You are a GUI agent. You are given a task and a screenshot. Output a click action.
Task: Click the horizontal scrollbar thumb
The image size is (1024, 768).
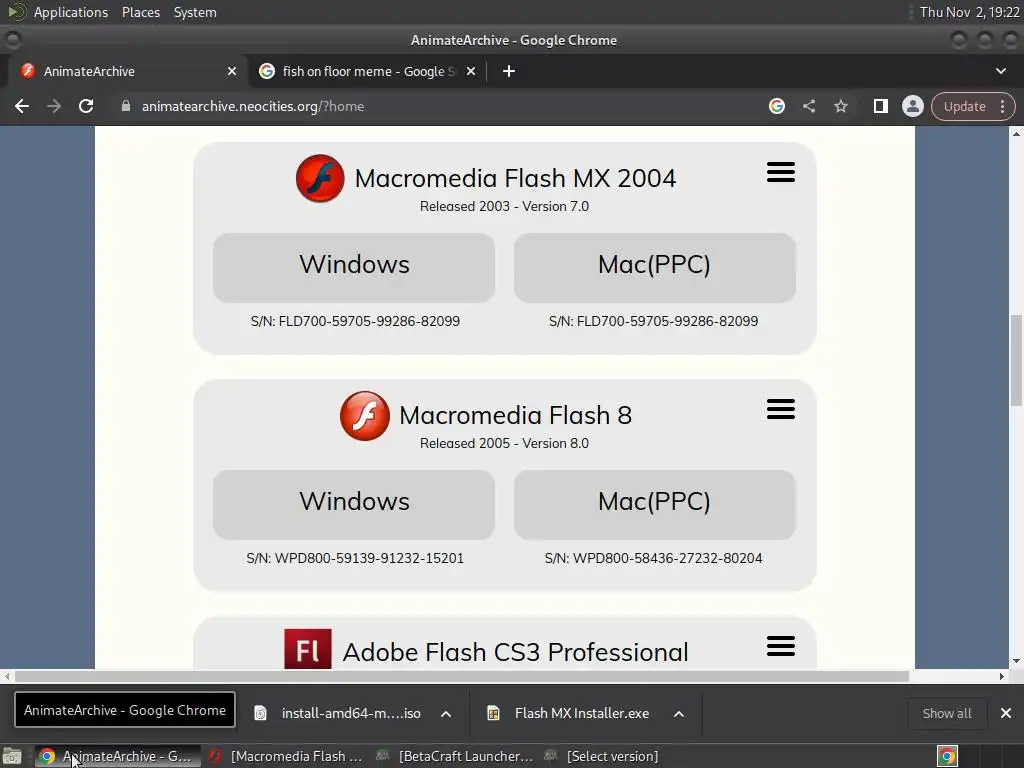pos(462,677)
